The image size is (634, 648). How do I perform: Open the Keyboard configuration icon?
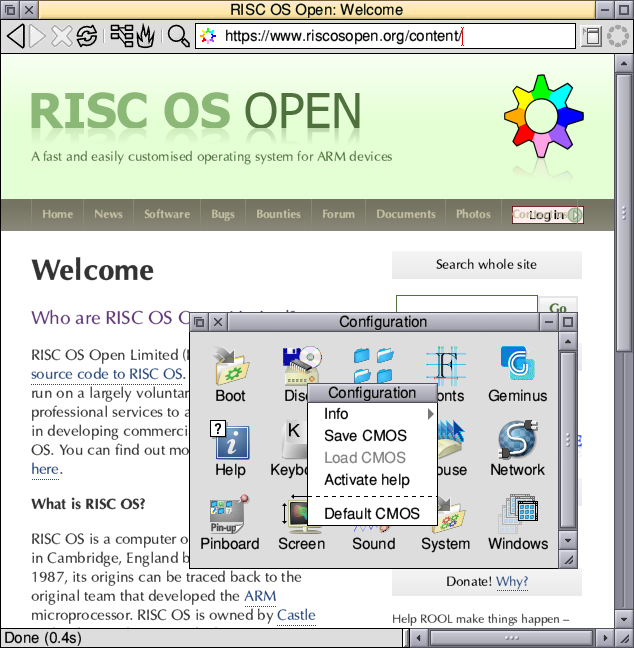point(289,448)
